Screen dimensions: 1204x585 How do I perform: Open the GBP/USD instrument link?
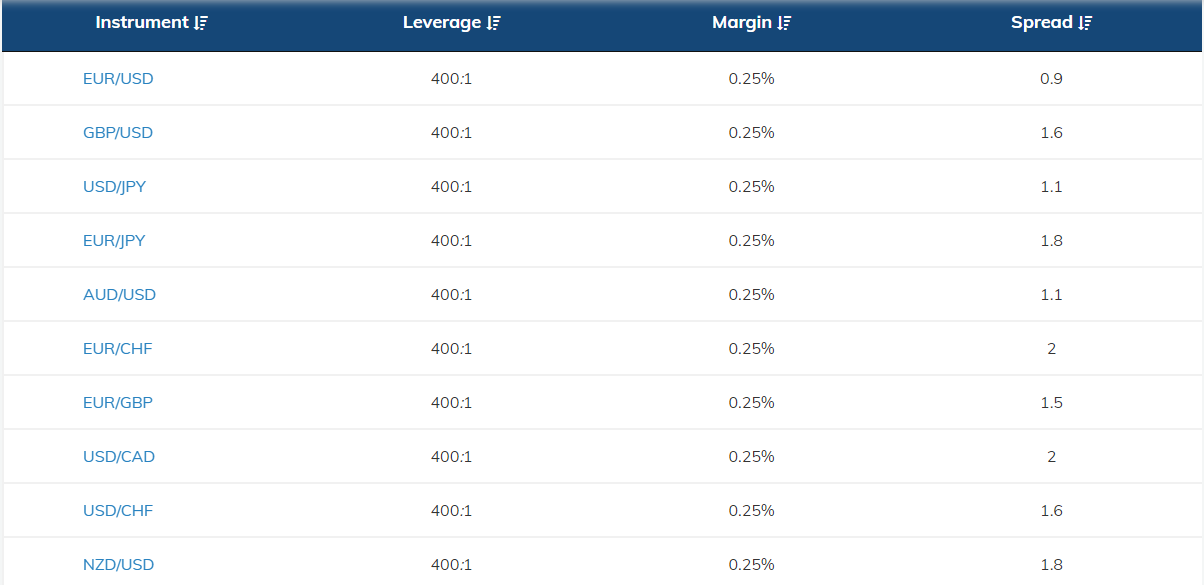point(118,132)
